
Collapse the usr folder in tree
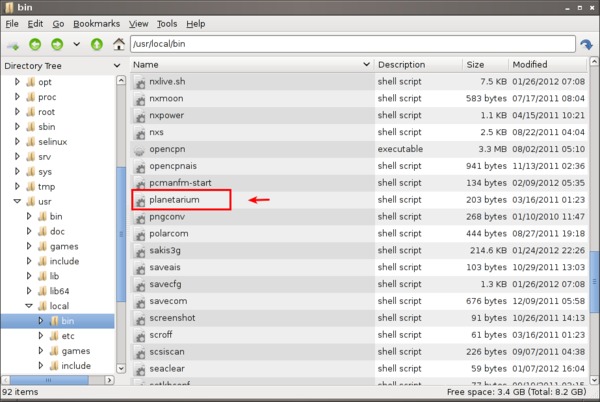coord(17,201)
